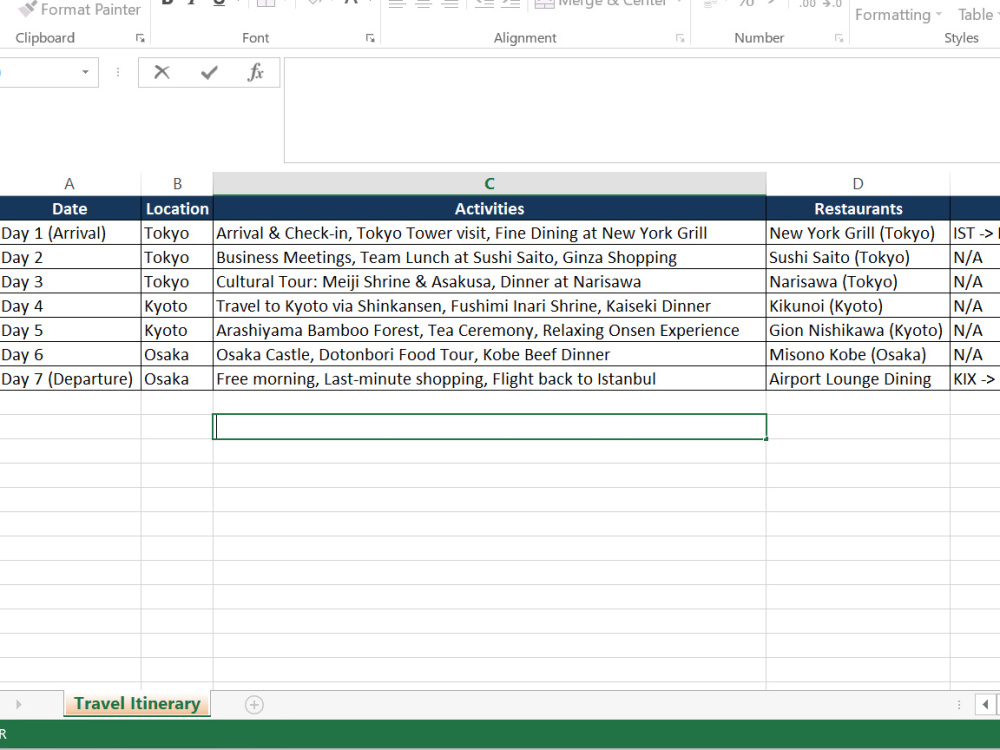Select the Day 6 date cell
Image resolution: width=1000 pixels, height=750 pixels.
70,354
